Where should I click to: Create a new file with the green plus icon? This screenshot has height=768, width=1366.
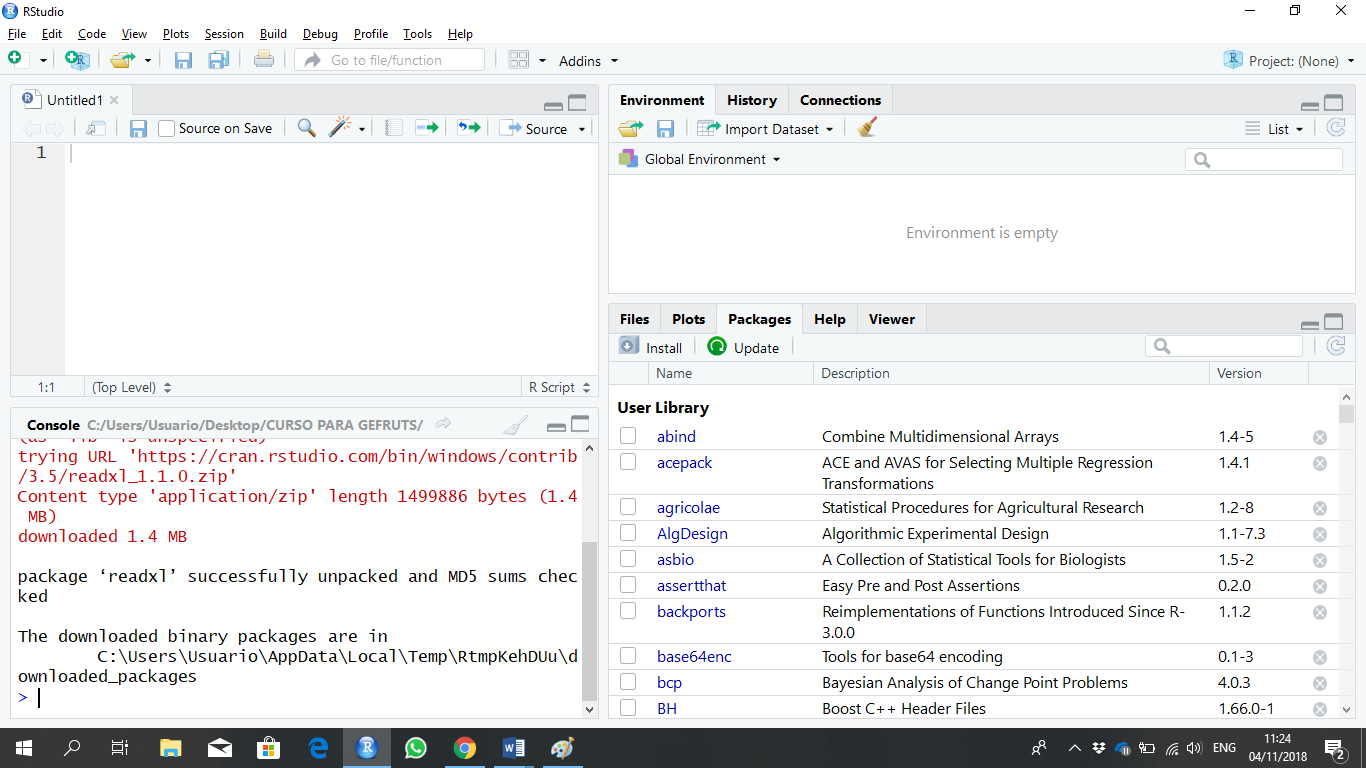point(15,60)
